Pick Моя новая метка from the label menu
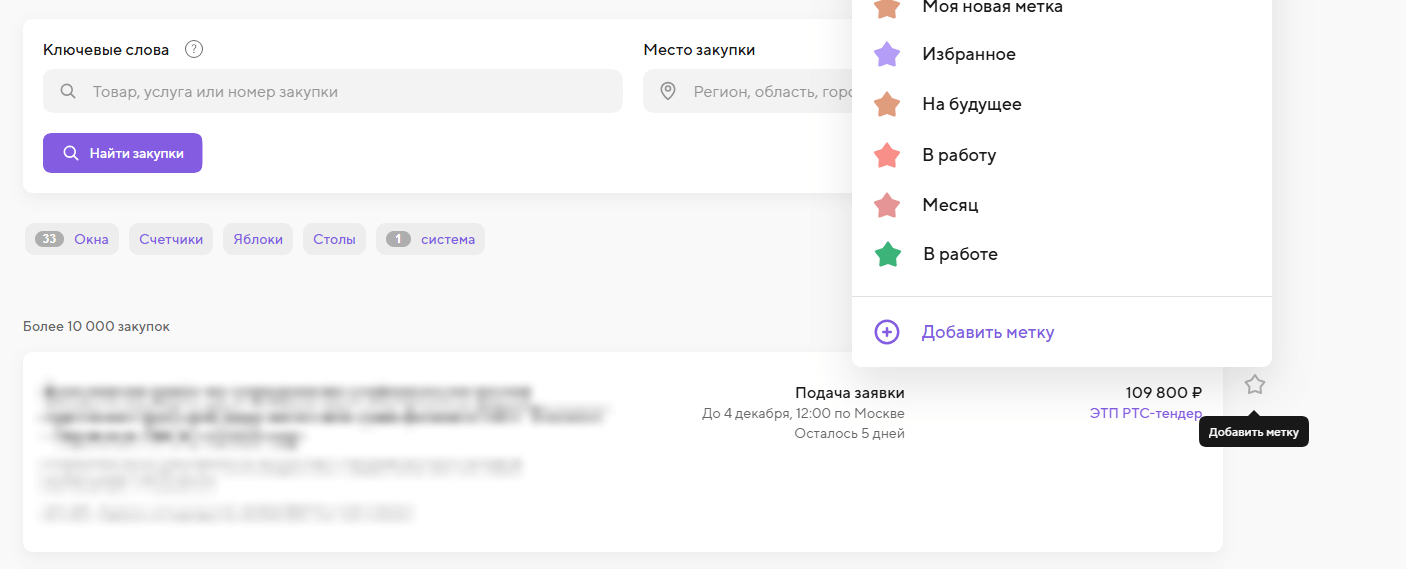1406x569 pixels. pos(991,8)
